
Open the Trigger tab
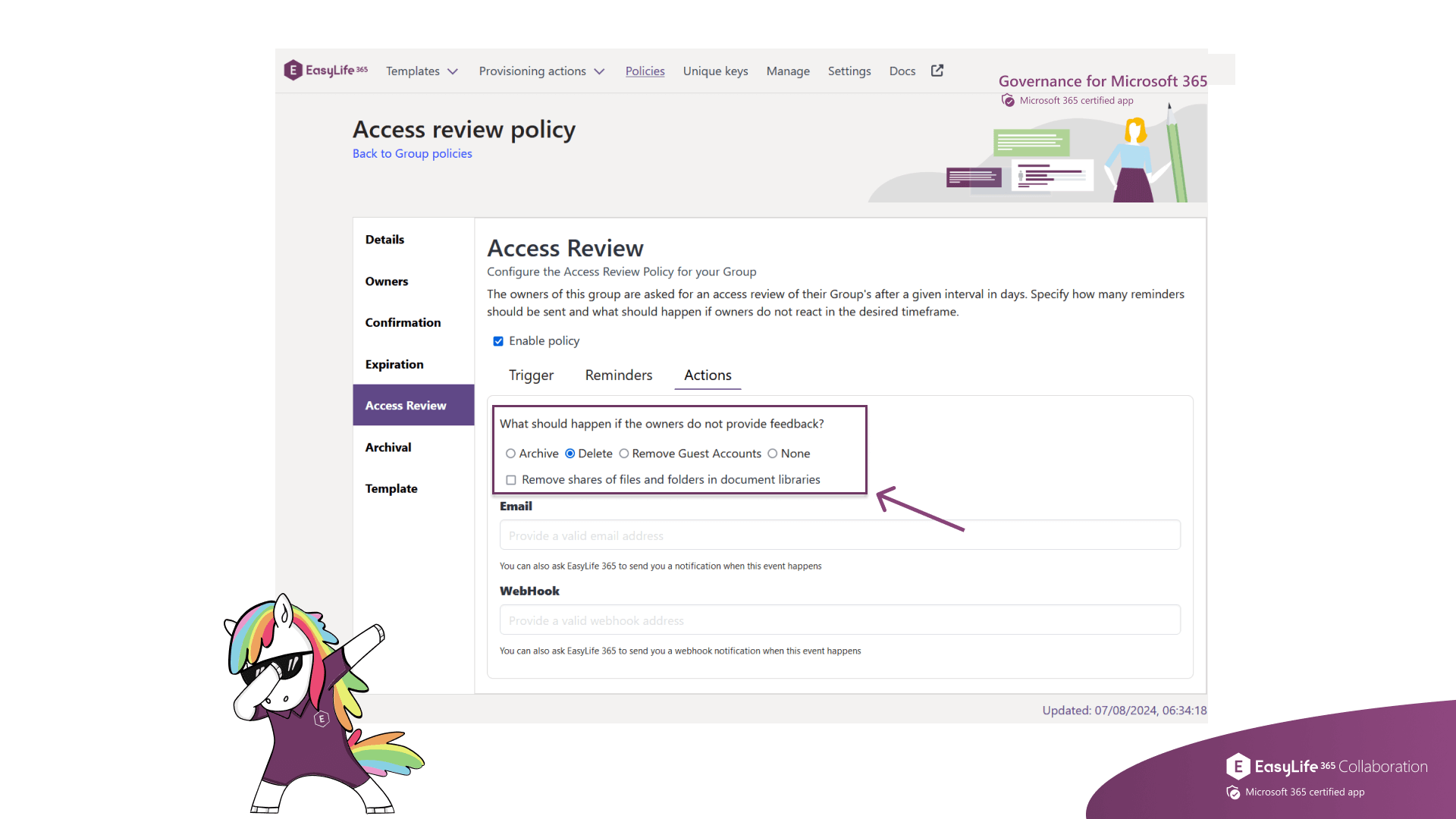531,375
